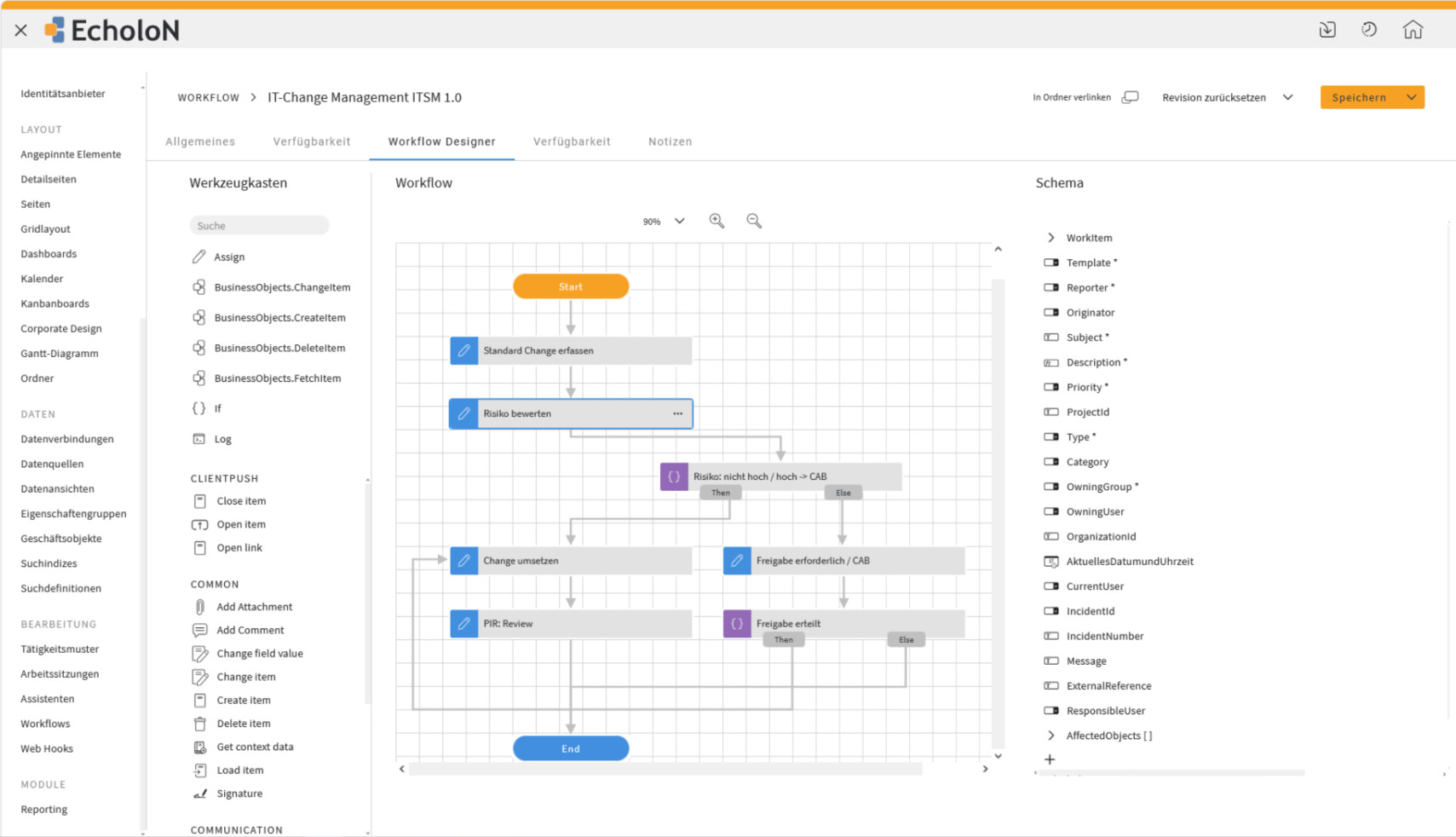The height and width of the screenshot is (837, 1456).
Task: Click In Ordner verlinken link
Action: coord(1072,97)
